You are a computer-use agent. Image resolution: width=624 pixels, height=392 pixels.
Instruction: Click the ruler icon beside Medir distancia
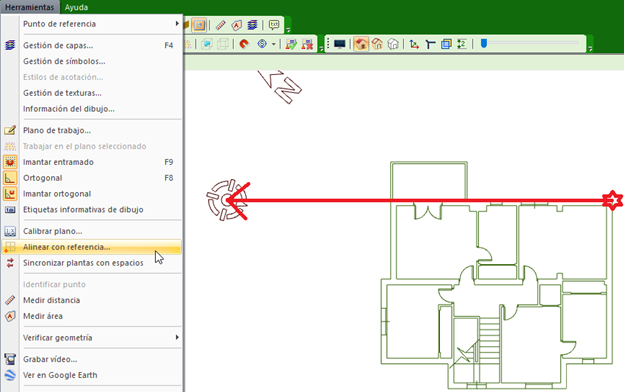(10, 300)
